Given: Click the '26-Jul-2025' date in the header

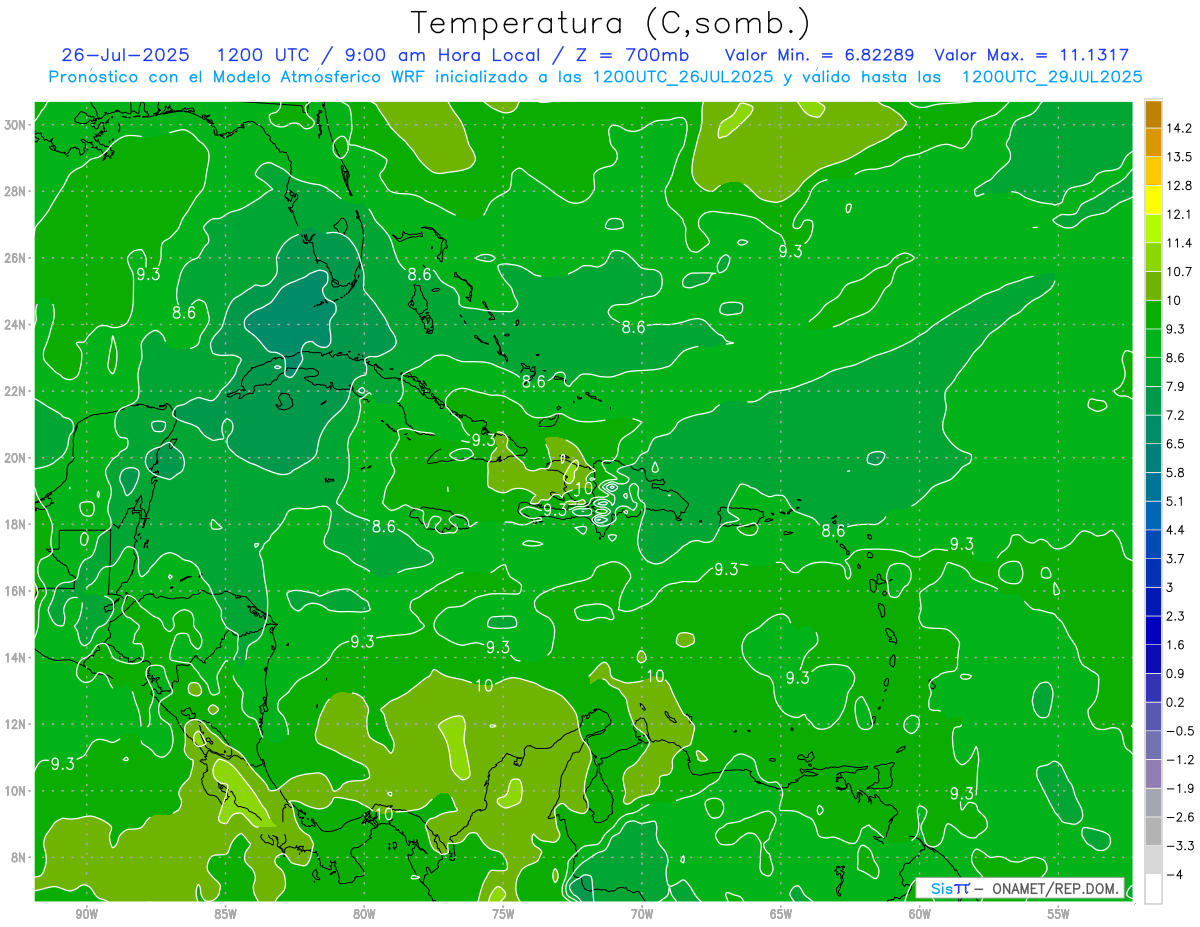Looking at the screenshot, I should [x=127, y=54].
